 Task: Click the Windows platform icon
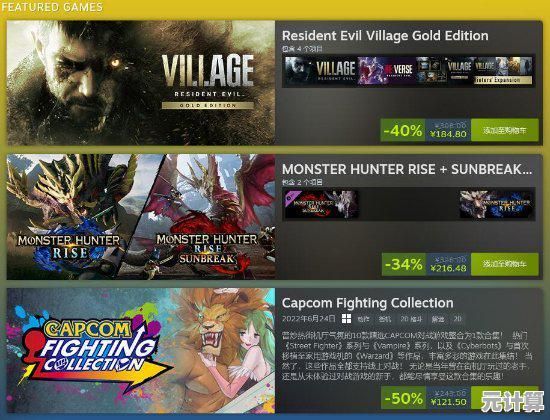point(346,319)
